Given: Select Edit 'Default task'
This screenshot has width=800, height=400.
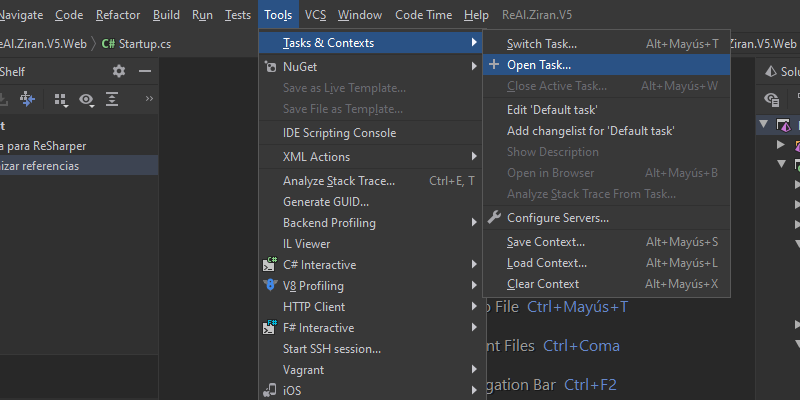Looking at the screenshot, I should click(606, 110).
